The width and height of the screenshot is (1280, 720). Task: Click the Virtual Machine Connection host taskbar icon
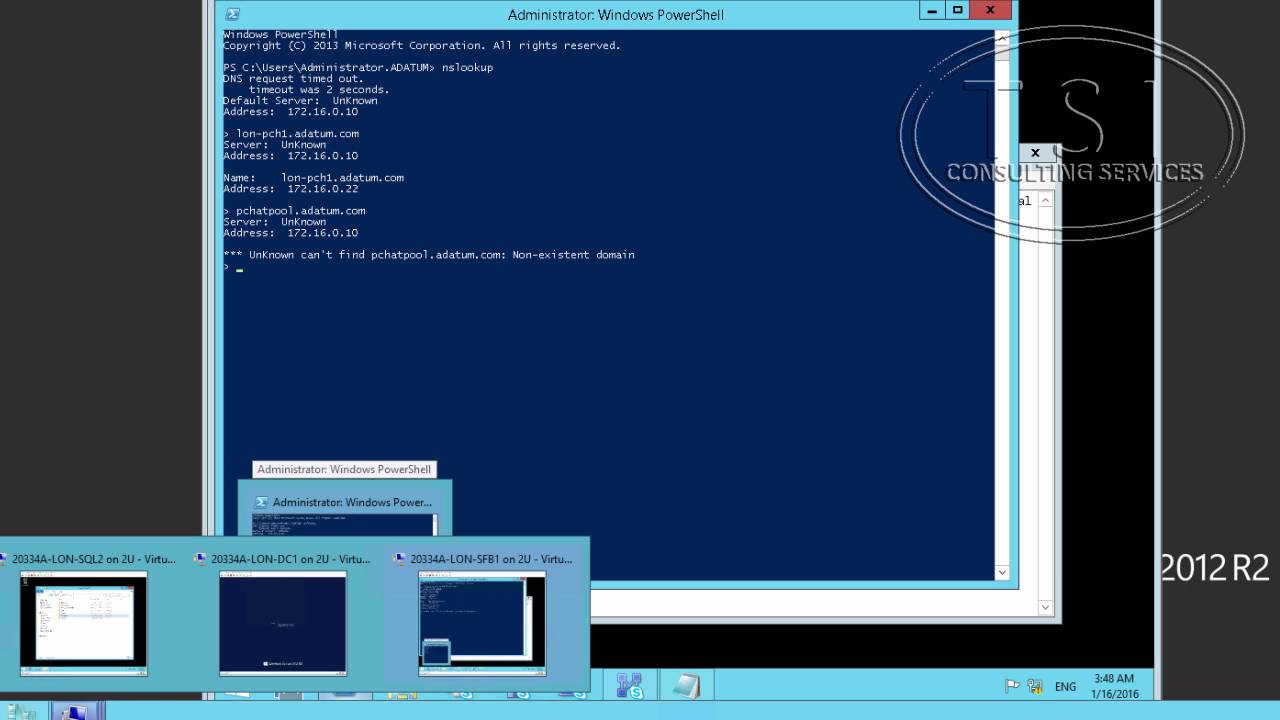tap(74, 712)
